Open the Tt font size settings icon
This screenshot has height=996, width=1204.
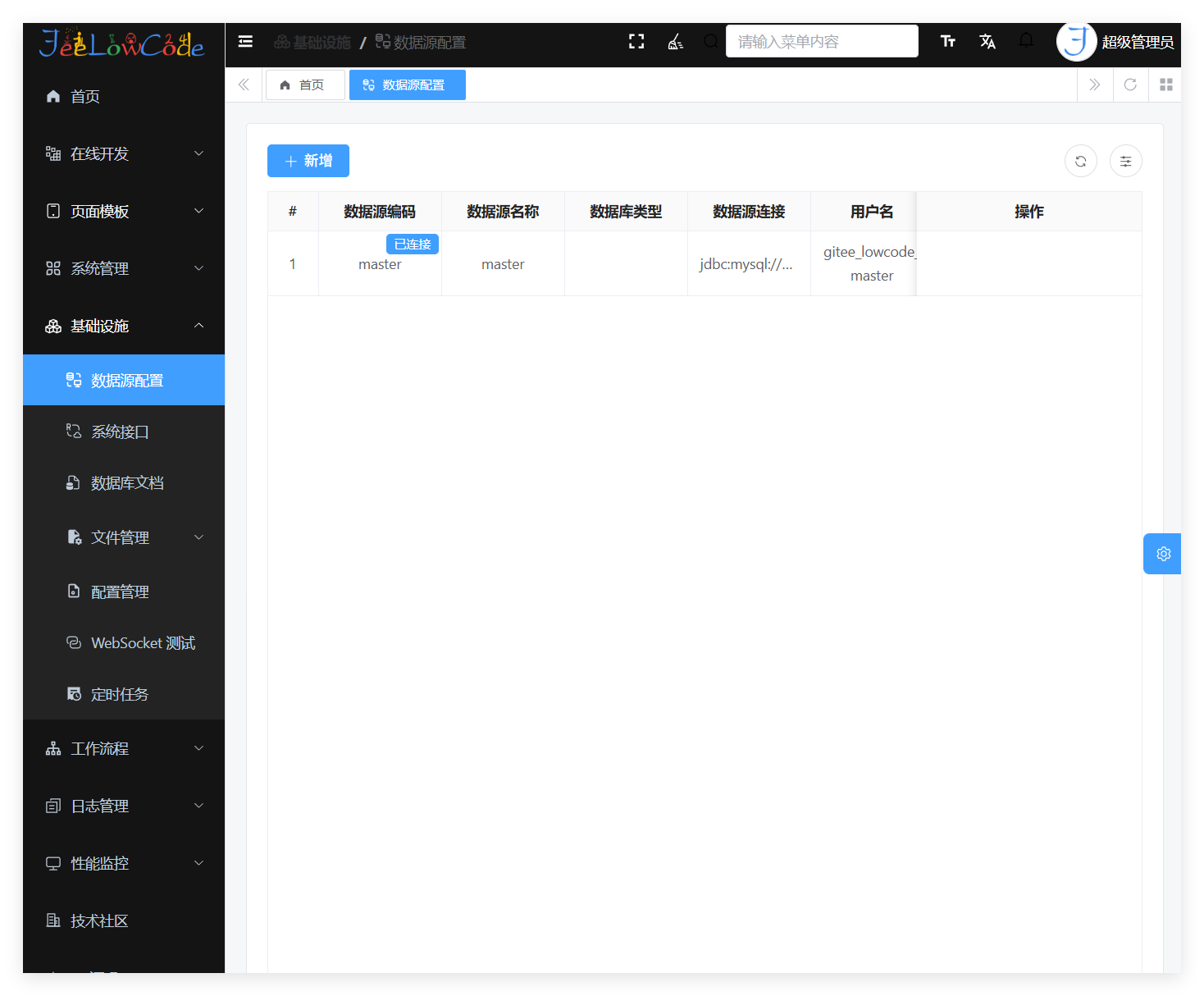(948, 40)
